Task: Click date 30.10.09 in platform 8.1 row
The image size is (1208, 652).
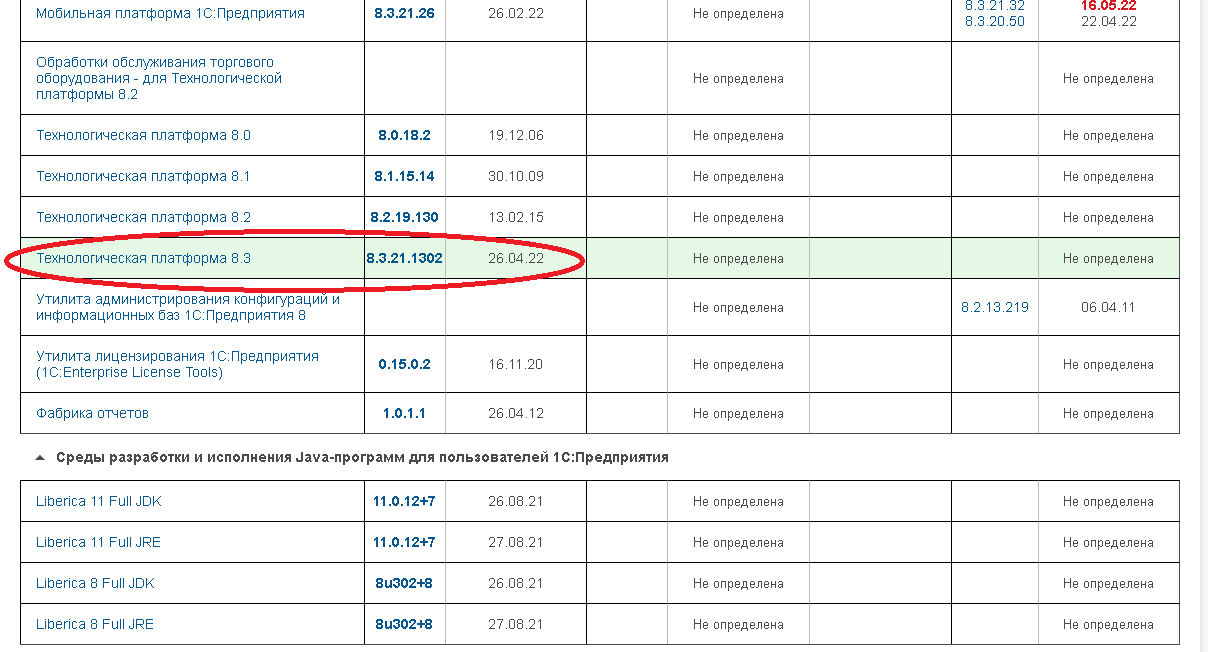Action: (x=516, y=176)
